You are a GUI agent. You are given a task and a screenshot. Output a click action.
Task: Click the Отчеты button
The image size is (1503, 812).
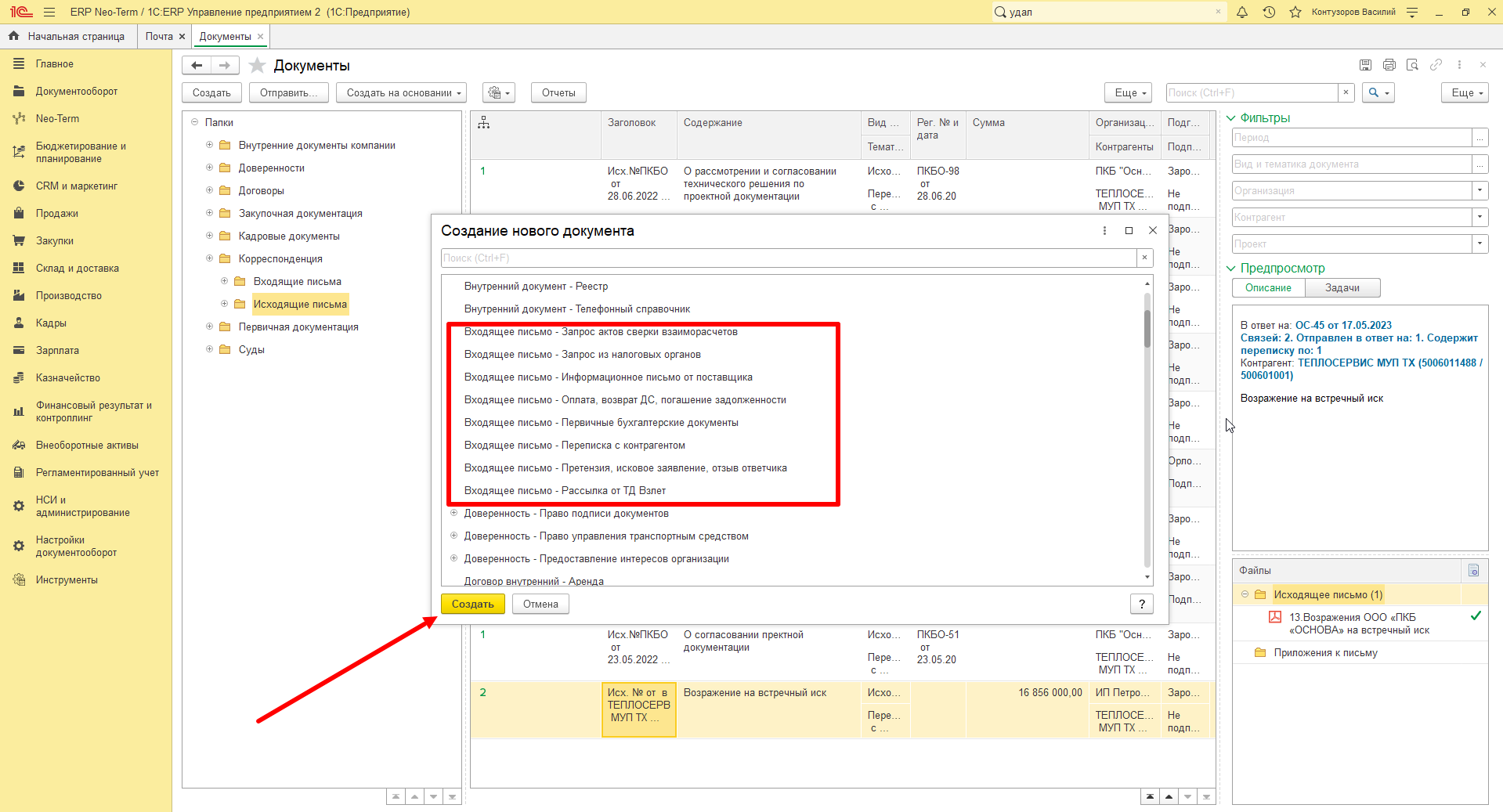[558, 92]
